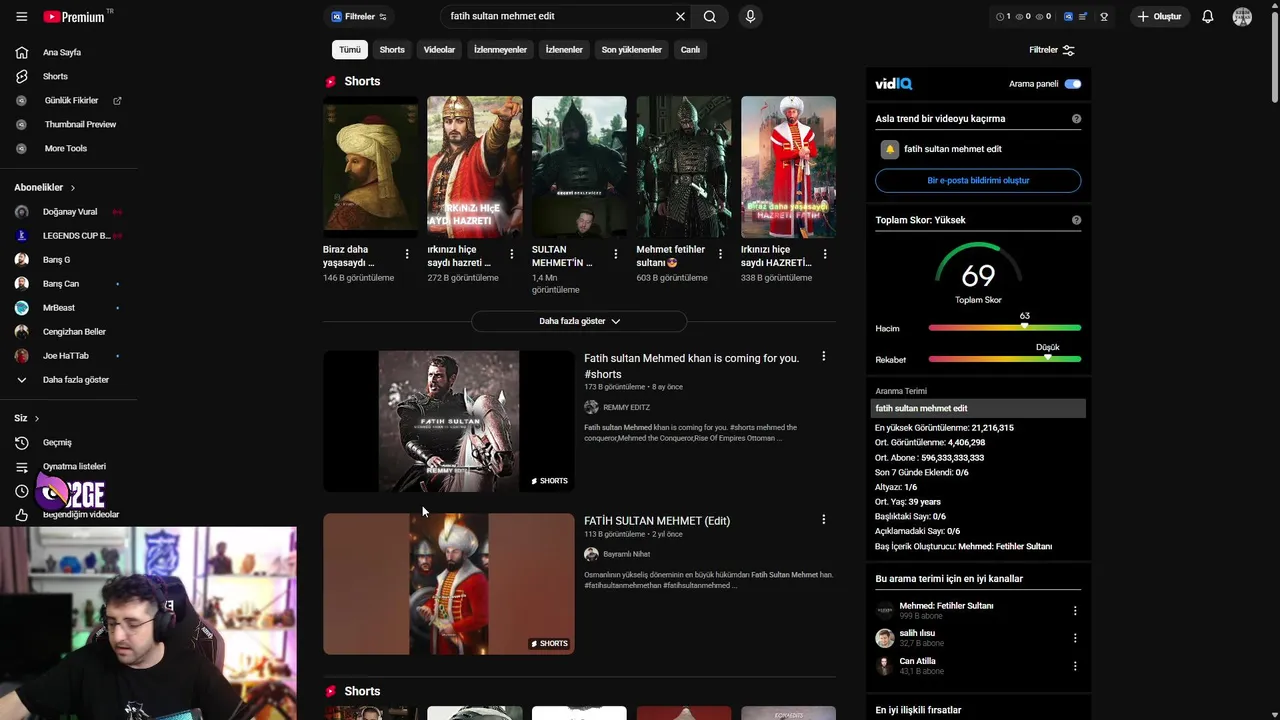
Task: Click the vidIQ clock counter in top bar
Action: 1003,17
